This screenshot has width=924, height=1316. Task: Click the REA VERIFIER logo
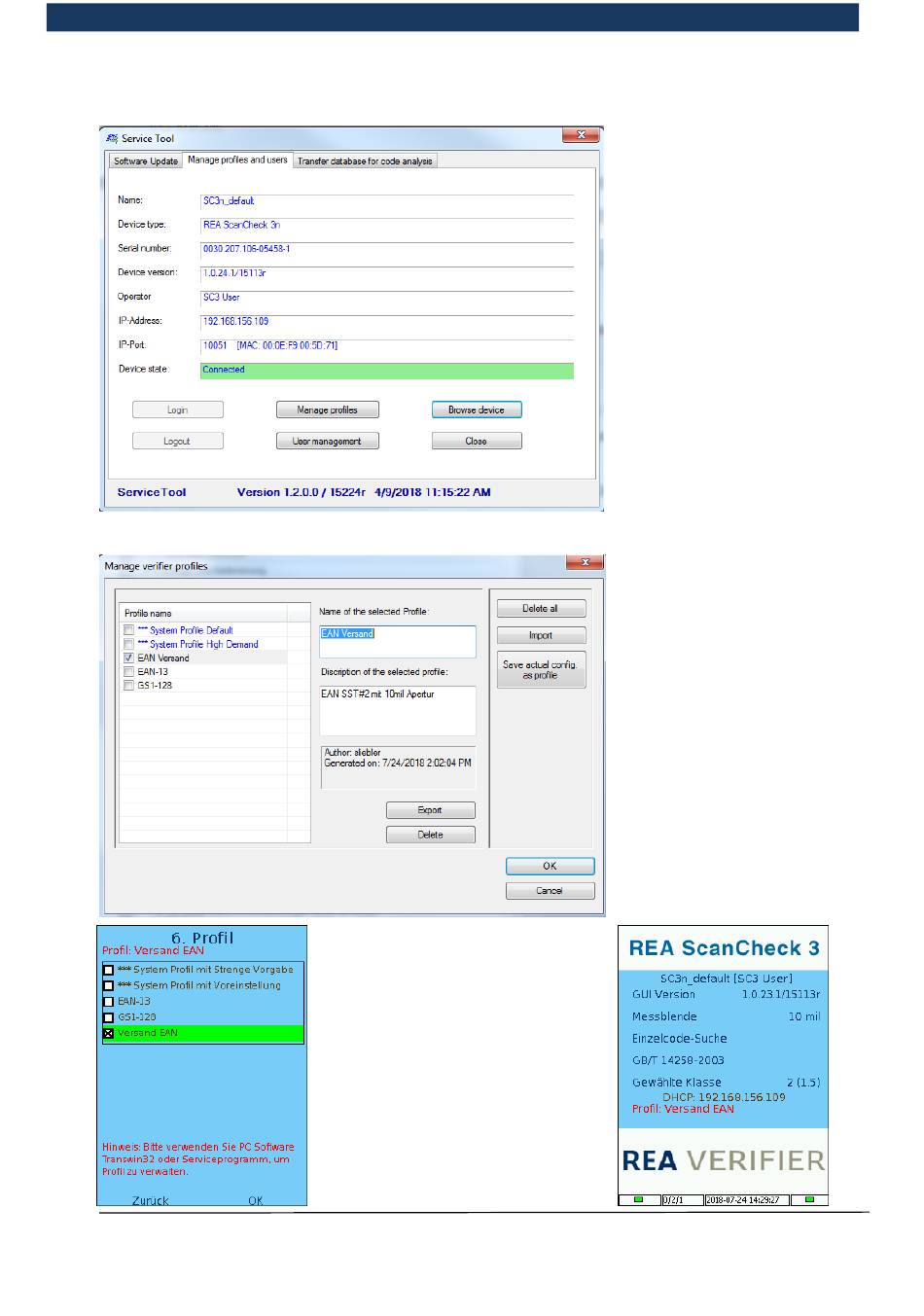[724, 1160]
